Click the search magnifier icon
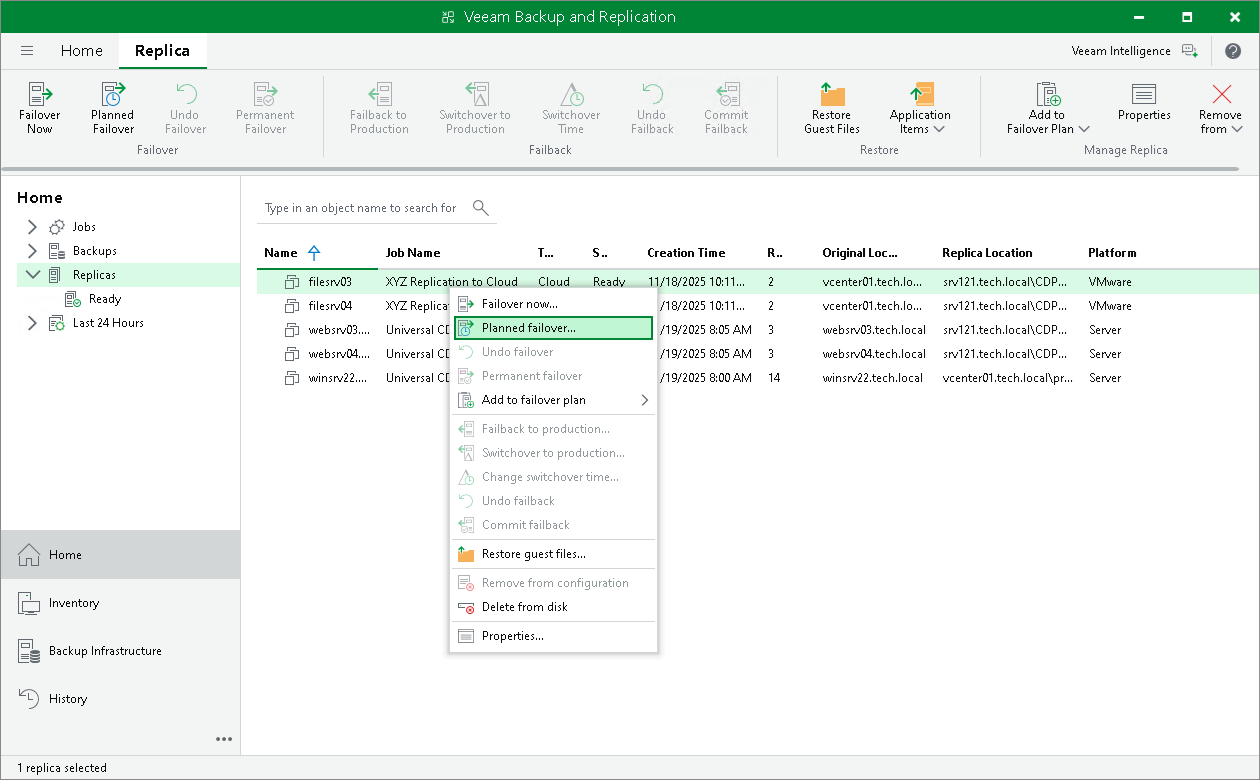This screenshot has height=780, width=1260. coord(481,208)
